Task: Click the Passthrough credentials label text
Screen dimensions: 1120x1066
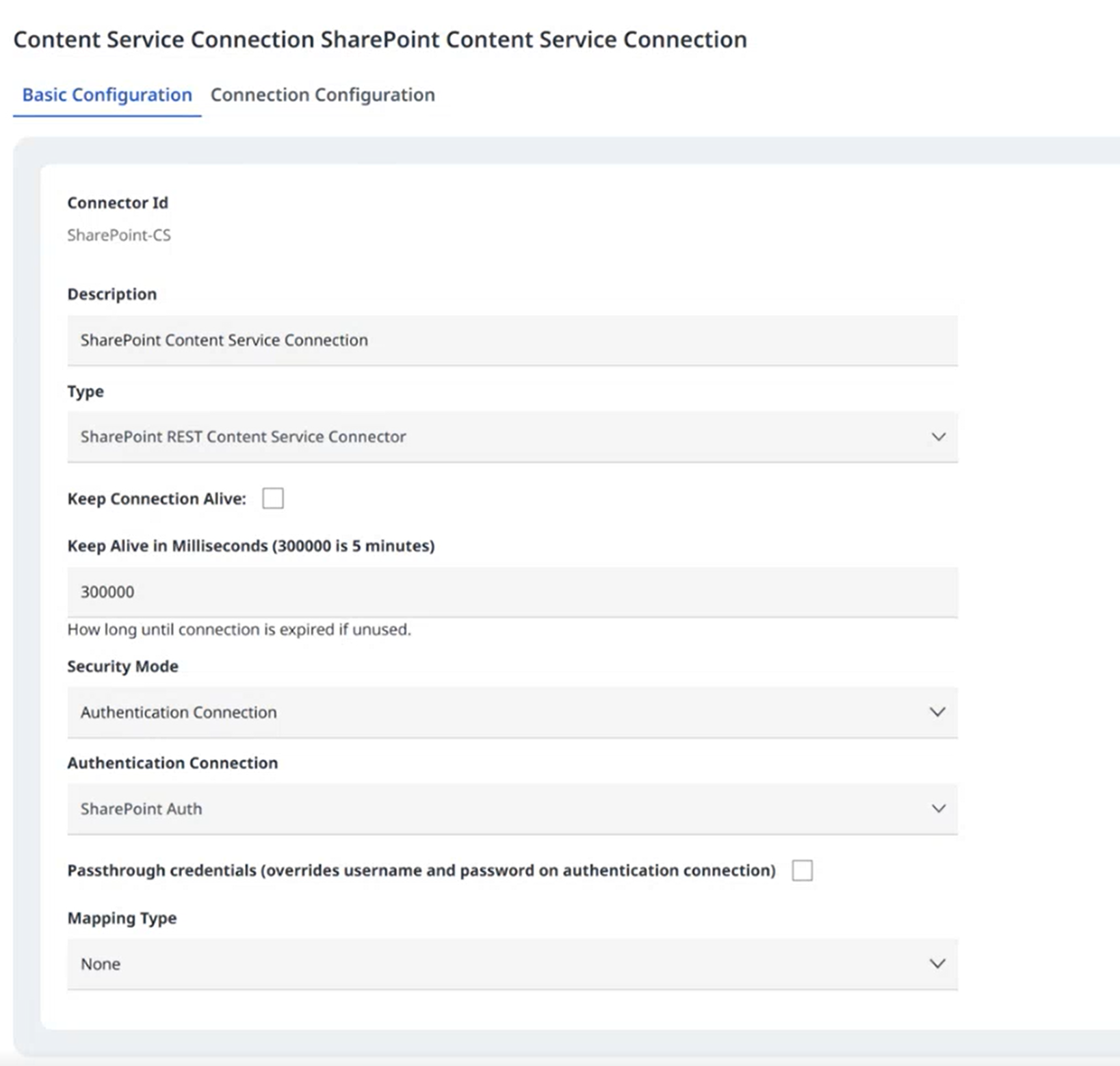Action: (421, 870)
